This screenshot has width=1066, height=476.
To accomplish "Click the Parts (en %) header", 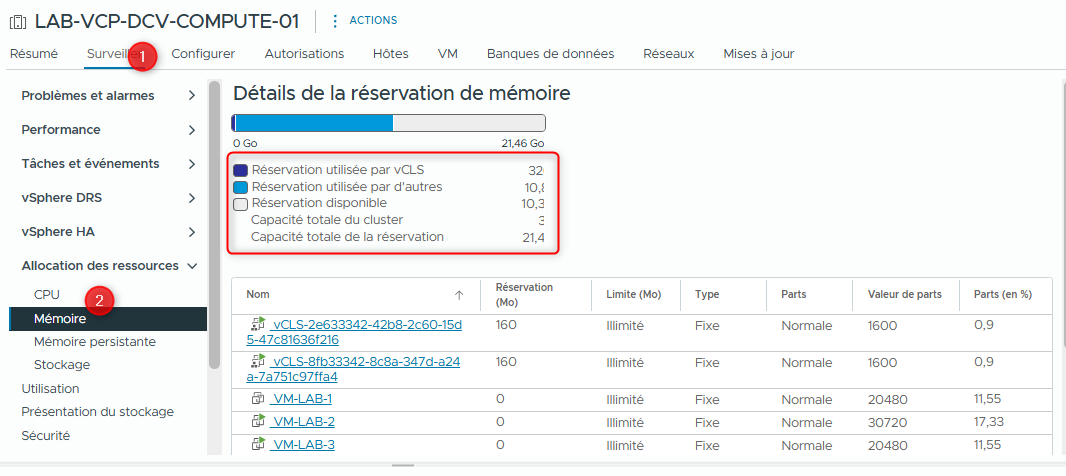I will tap(1003, 294).
